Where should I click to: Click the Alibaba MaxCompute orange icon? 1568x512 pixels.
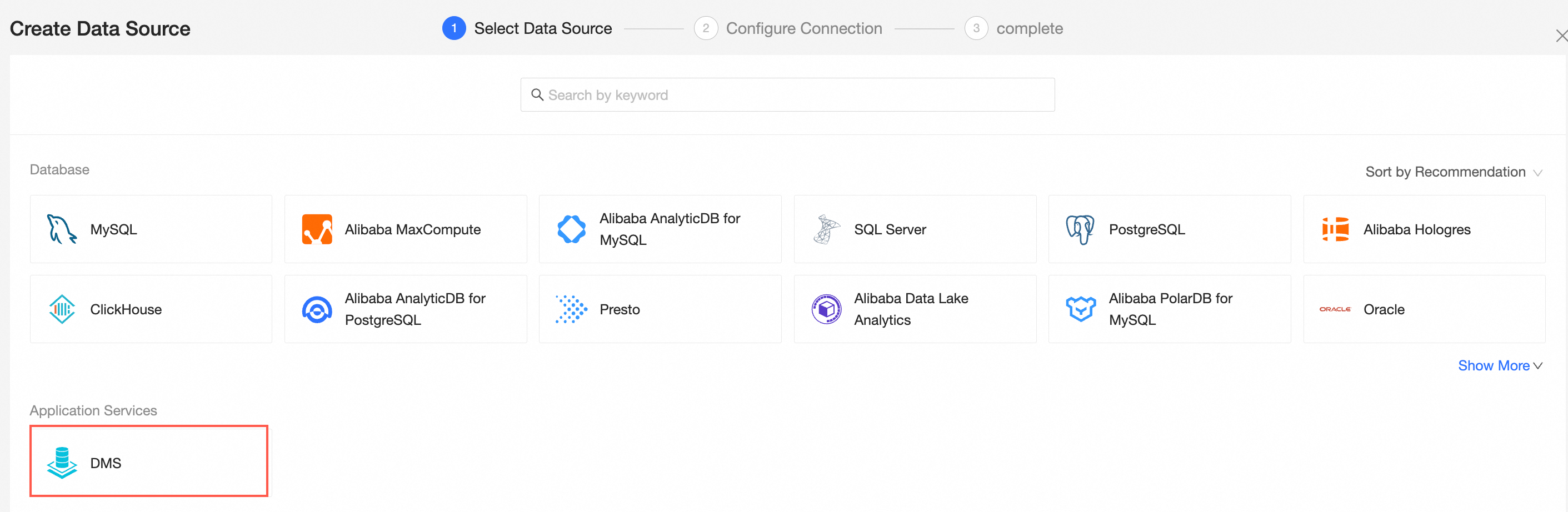tap(317, 229)
